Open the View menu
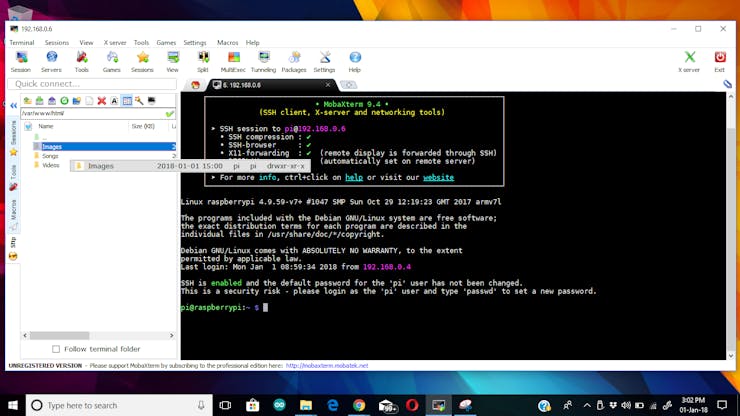Viewport: 740px width, 416px height. (x=86, y=42)
